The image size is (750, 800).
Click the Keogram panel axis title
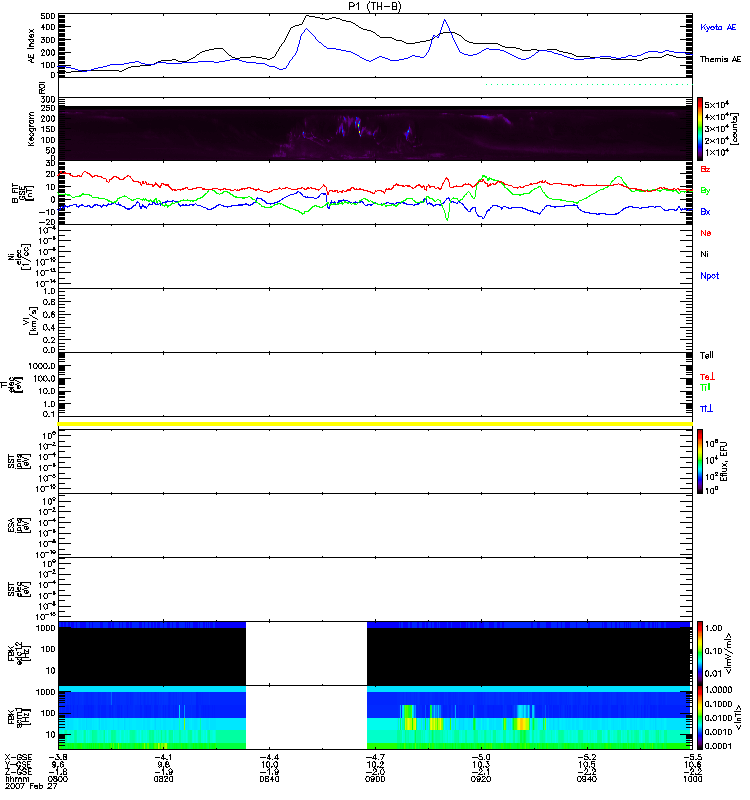pyautogui.click(x=31, y=129)
